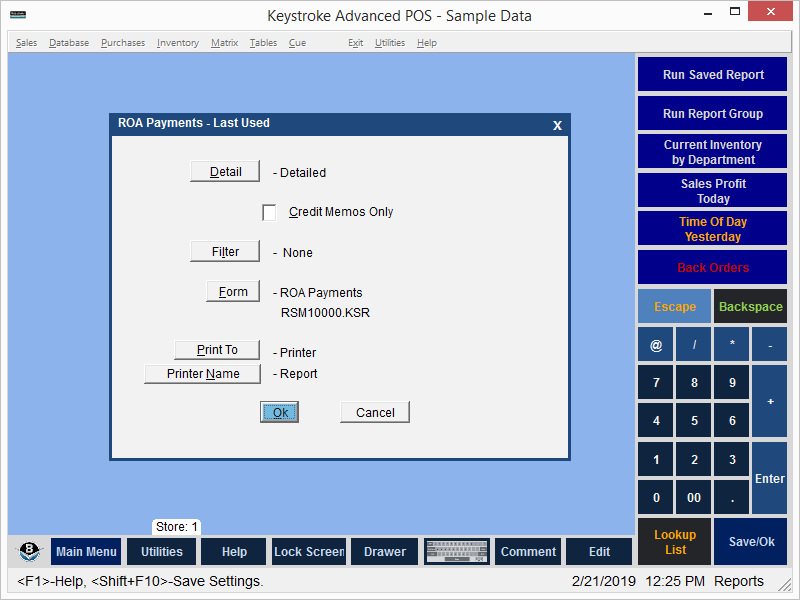
Task: Click the Store: 1 label
Action: [177, 527]
